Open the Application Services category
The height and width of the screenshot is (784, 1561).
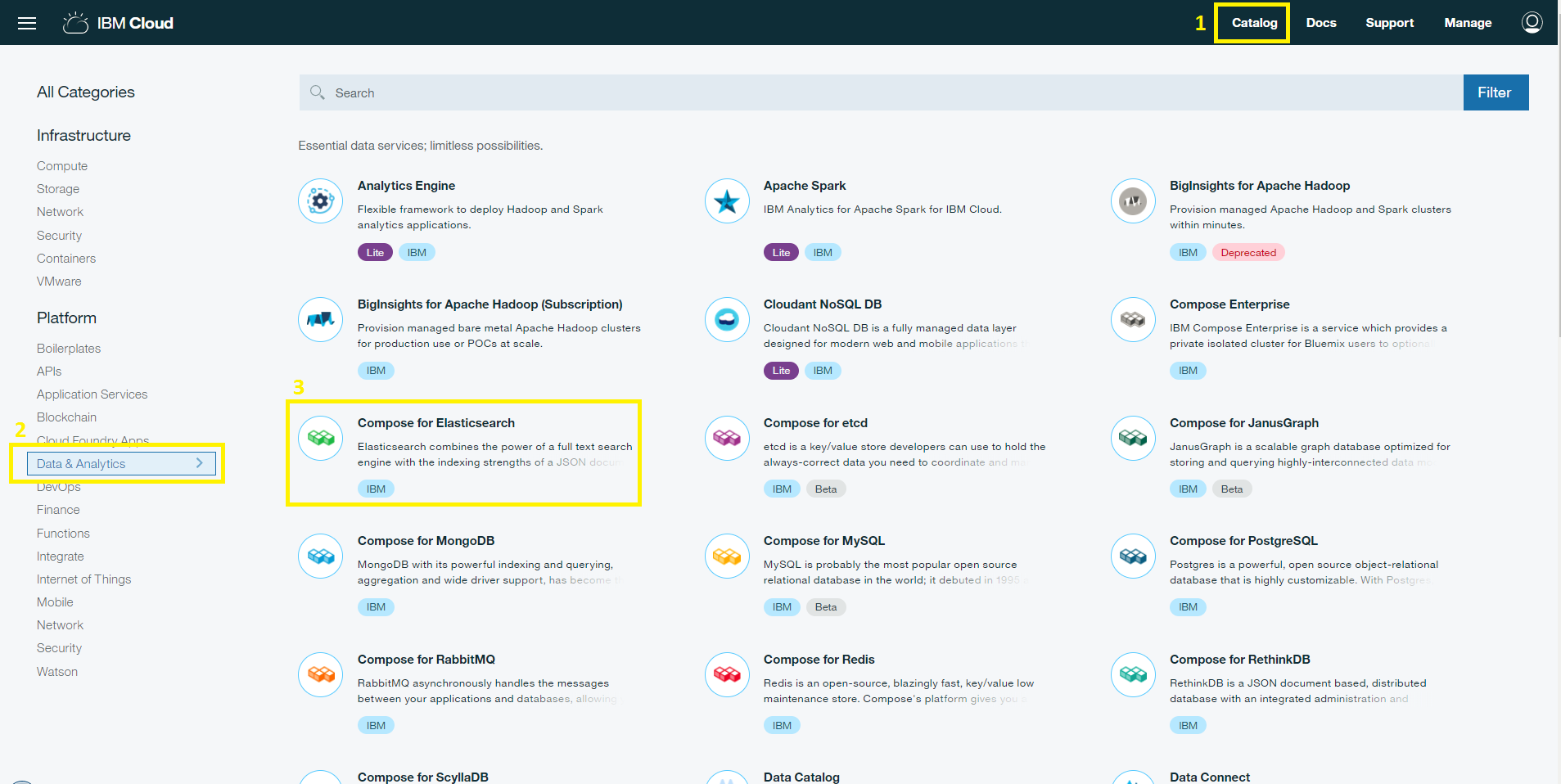click(x=92, y=394)
